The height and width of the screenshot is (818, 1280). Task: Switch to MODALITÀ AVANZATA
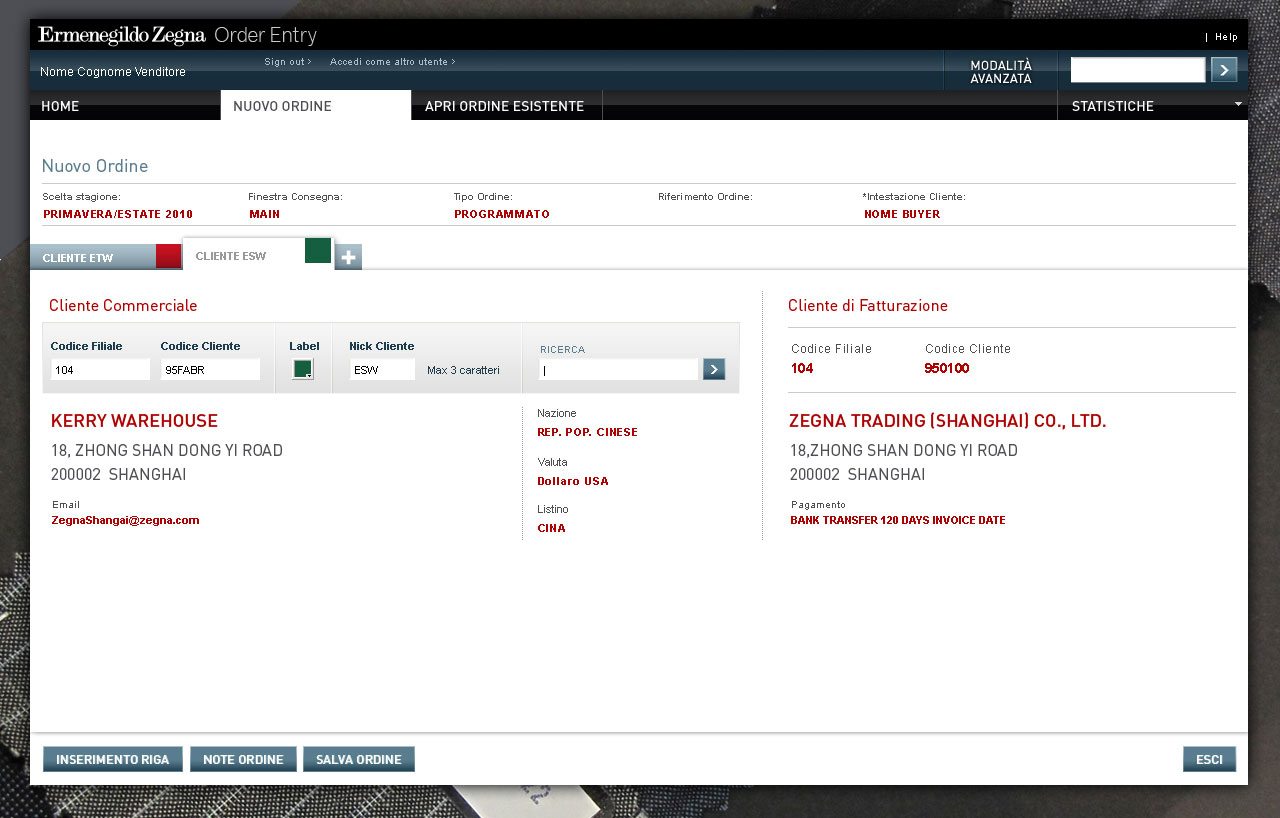(x=1001, y=71)
